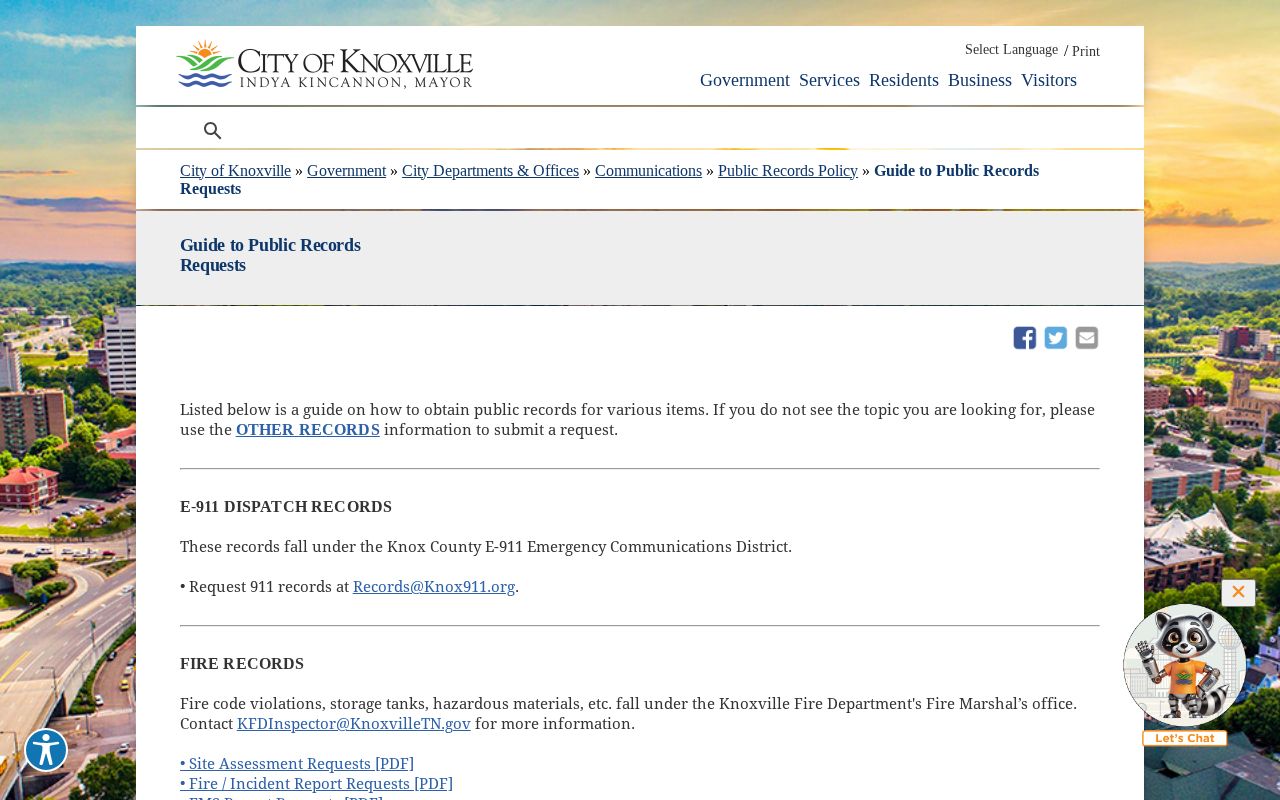Click the KFDInspector@KnoxvilleTN.gov email link
The width and height of the screenshot is (1280, 800).
point(354,724)
